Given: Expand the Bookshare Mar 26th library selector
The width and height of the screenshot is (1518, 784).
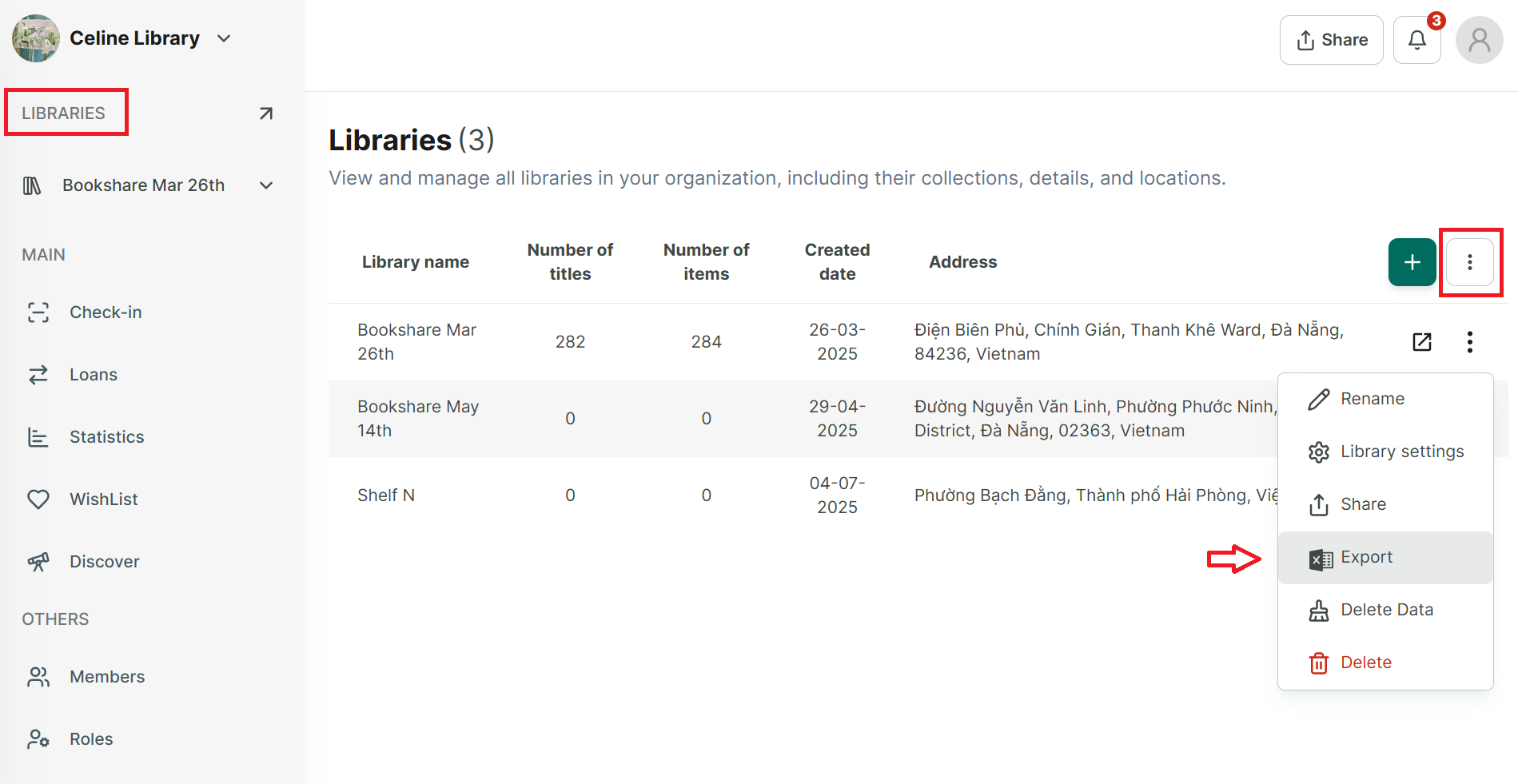Looking at the screenshot, I should pos(266,185).
